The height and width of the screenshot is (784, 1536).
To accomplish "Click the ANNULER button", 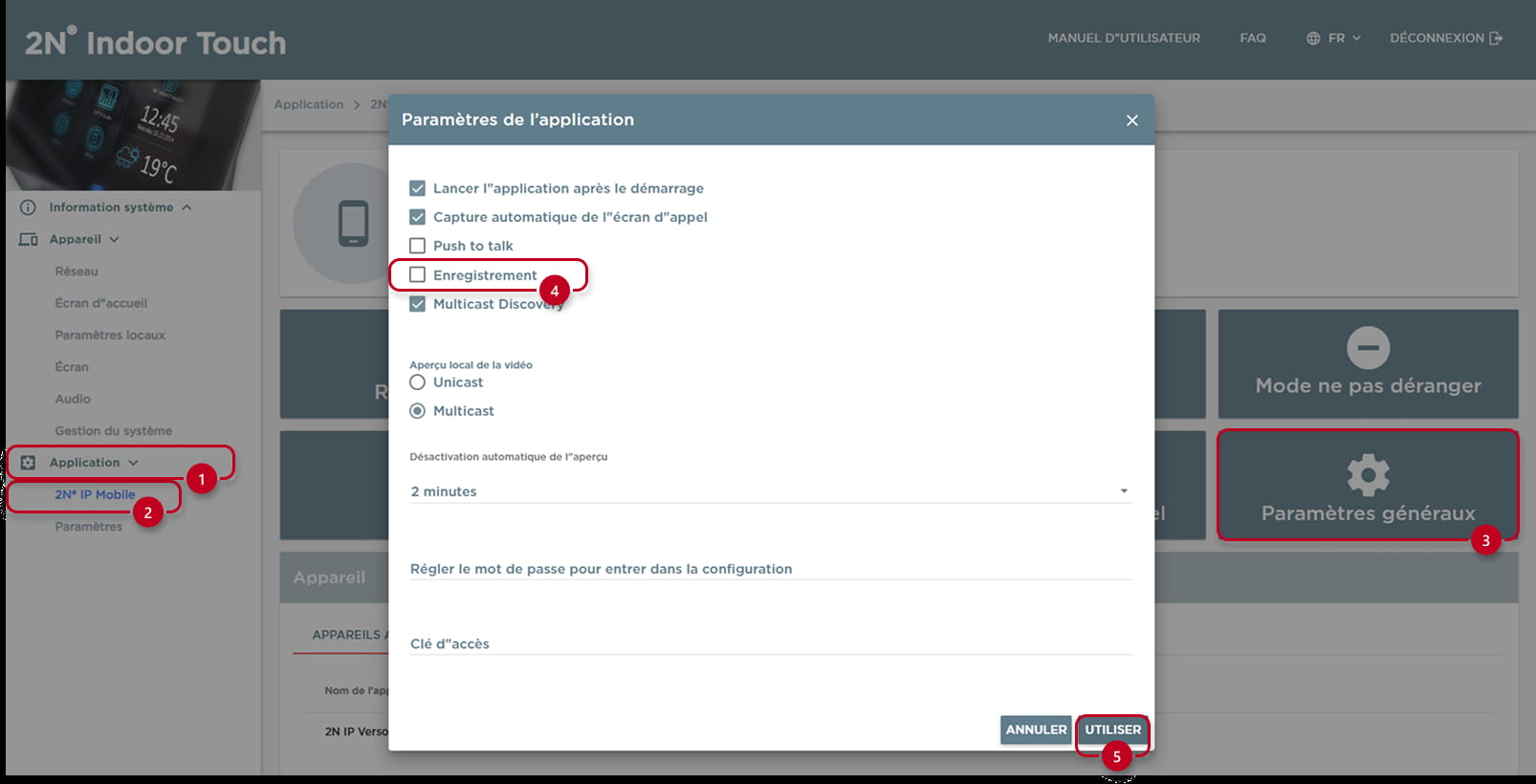I will coord(1036,730).
